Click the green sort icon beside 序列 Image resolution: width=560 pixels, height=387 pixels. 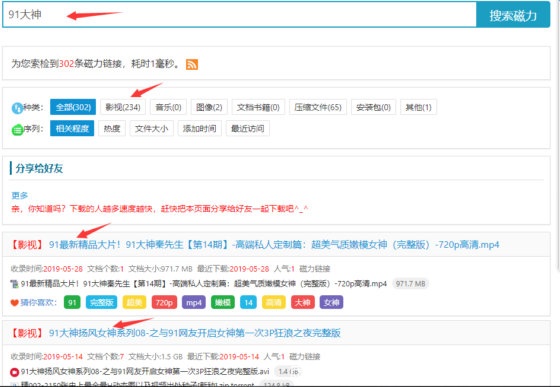17,129
